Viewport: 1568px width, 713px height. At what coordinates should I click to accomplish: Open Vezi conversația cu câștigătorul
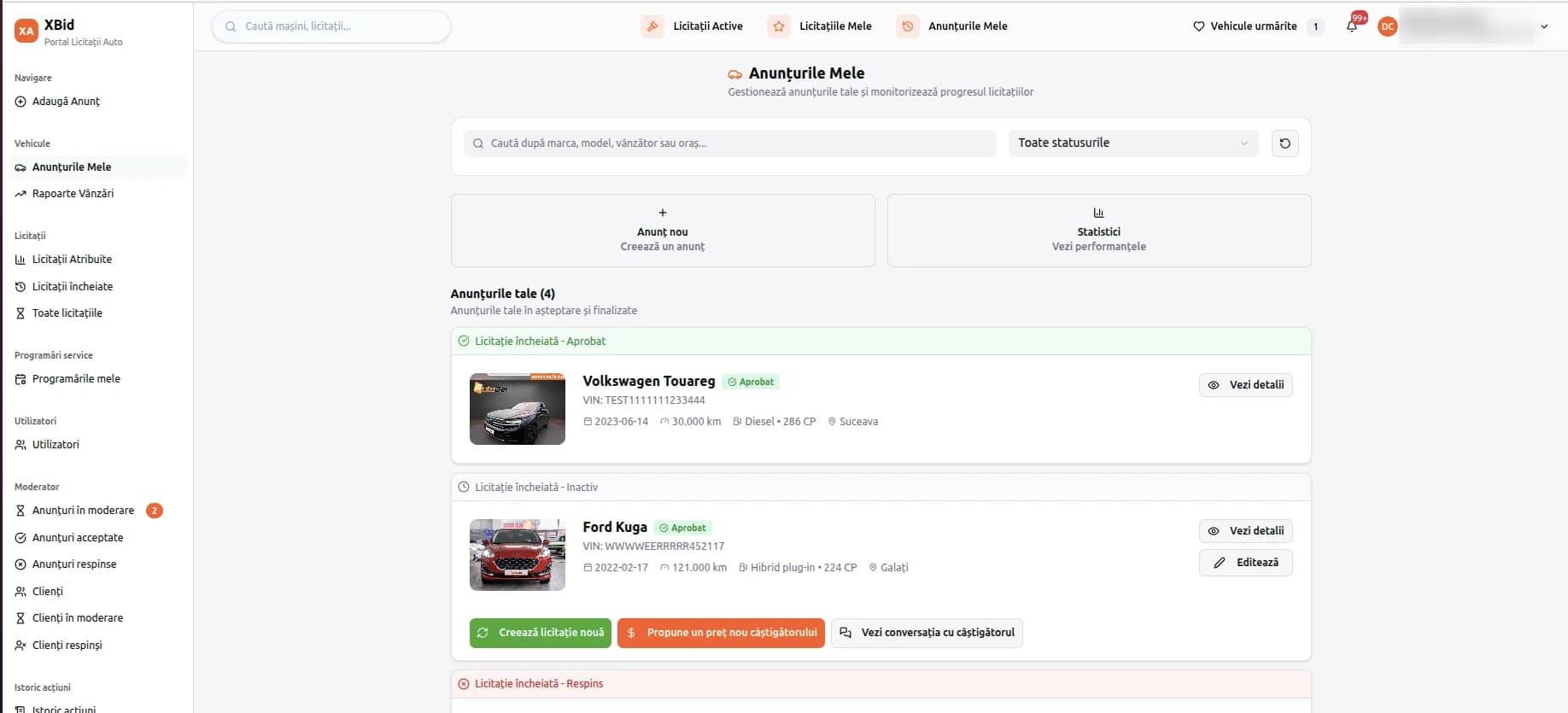click(927, 633)
